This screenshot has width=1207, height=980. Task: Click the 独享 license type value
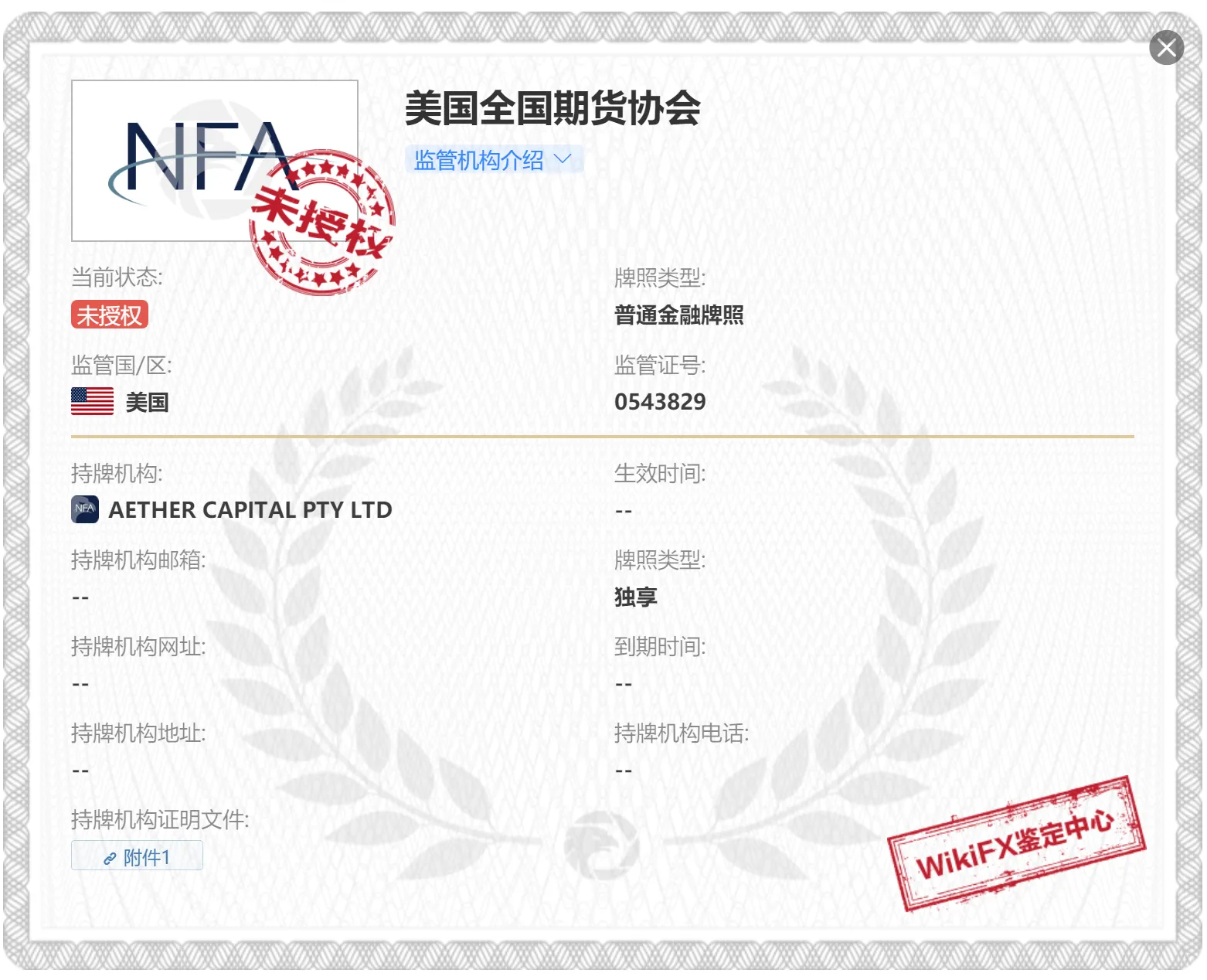636,597
